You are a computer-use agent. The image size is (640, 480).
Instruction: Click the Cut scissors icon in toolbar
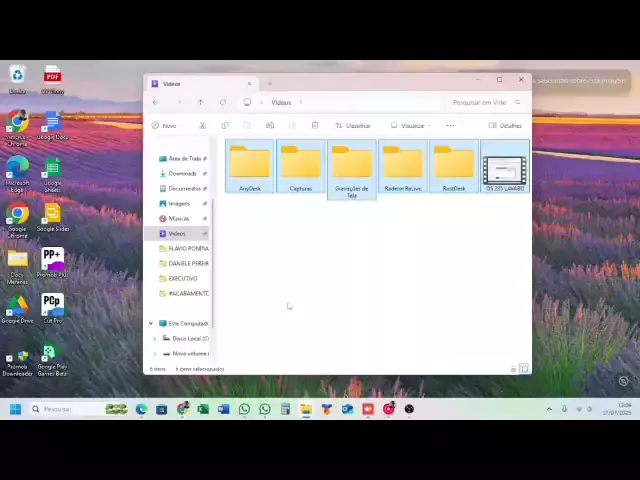click(202, 126)
